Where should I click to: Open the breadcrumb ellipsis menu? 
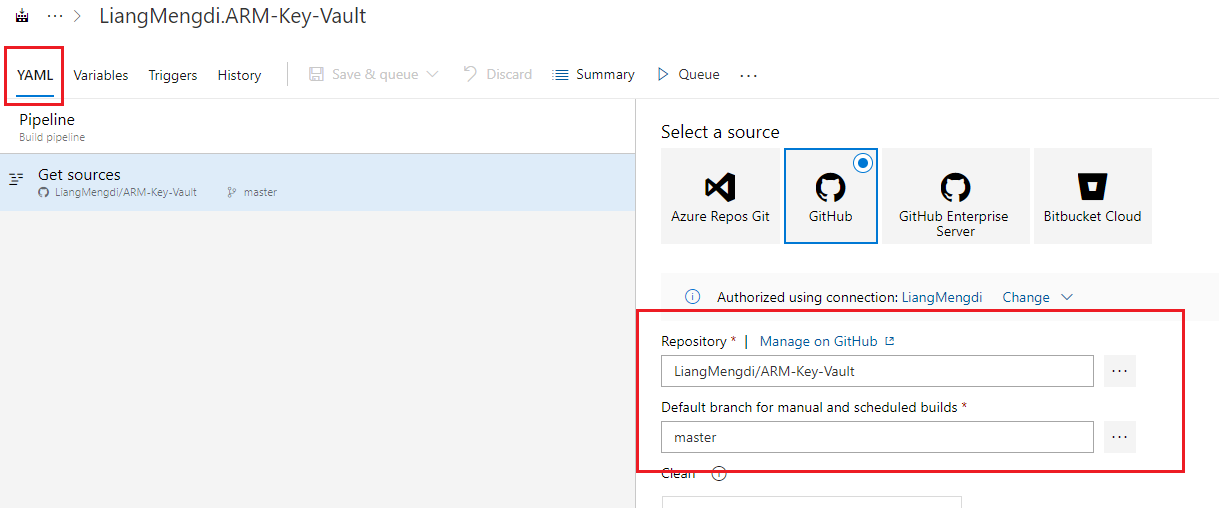pos(55,17)
